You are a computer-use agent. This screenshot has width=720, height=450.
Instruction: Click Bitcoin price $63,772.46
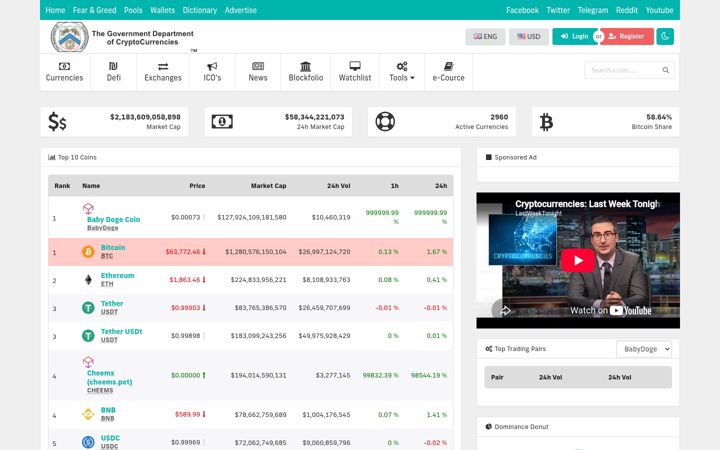point(183,252)
